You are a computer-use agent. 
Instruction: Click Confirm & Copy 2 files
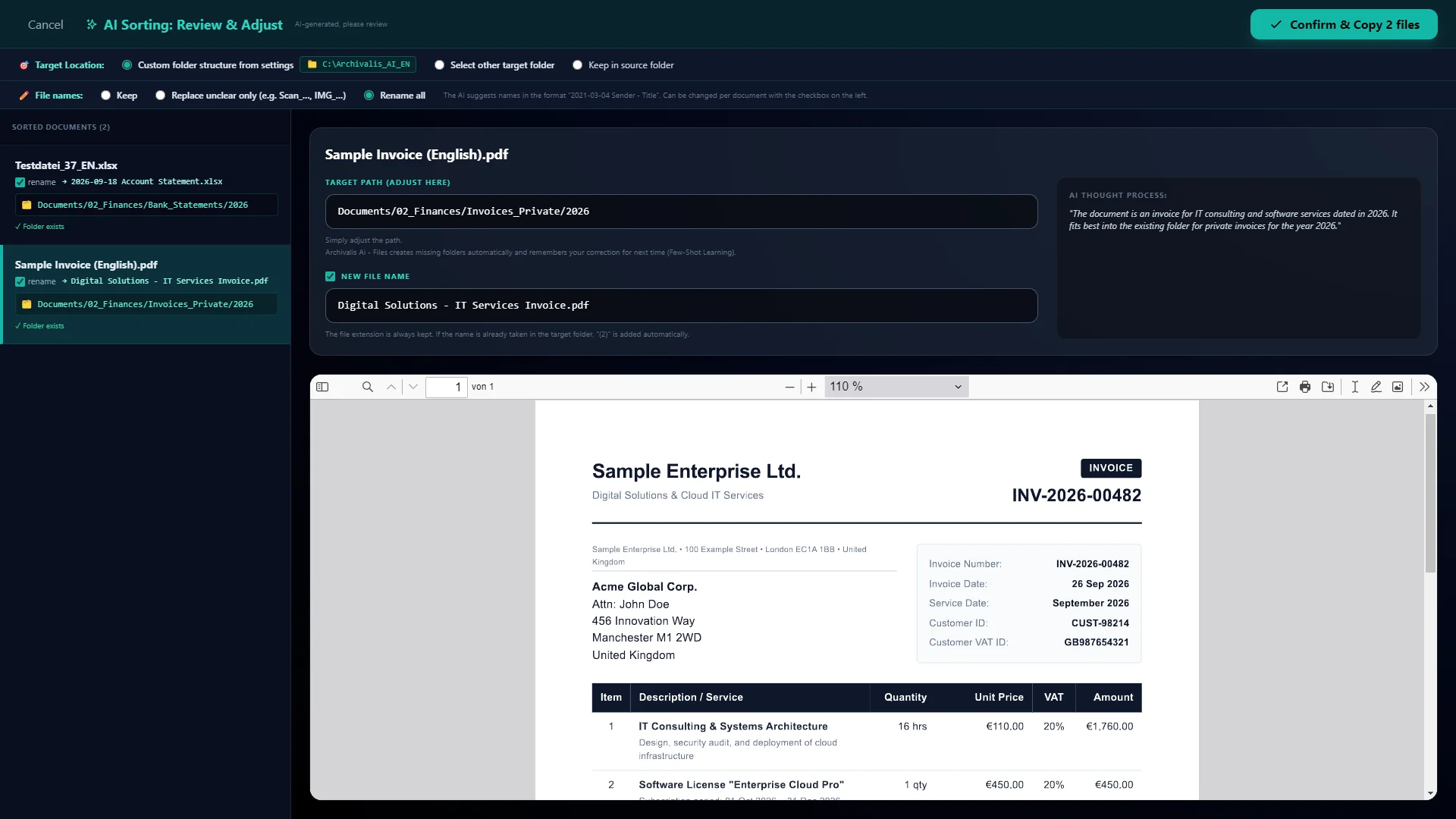tap(1343, 24)
